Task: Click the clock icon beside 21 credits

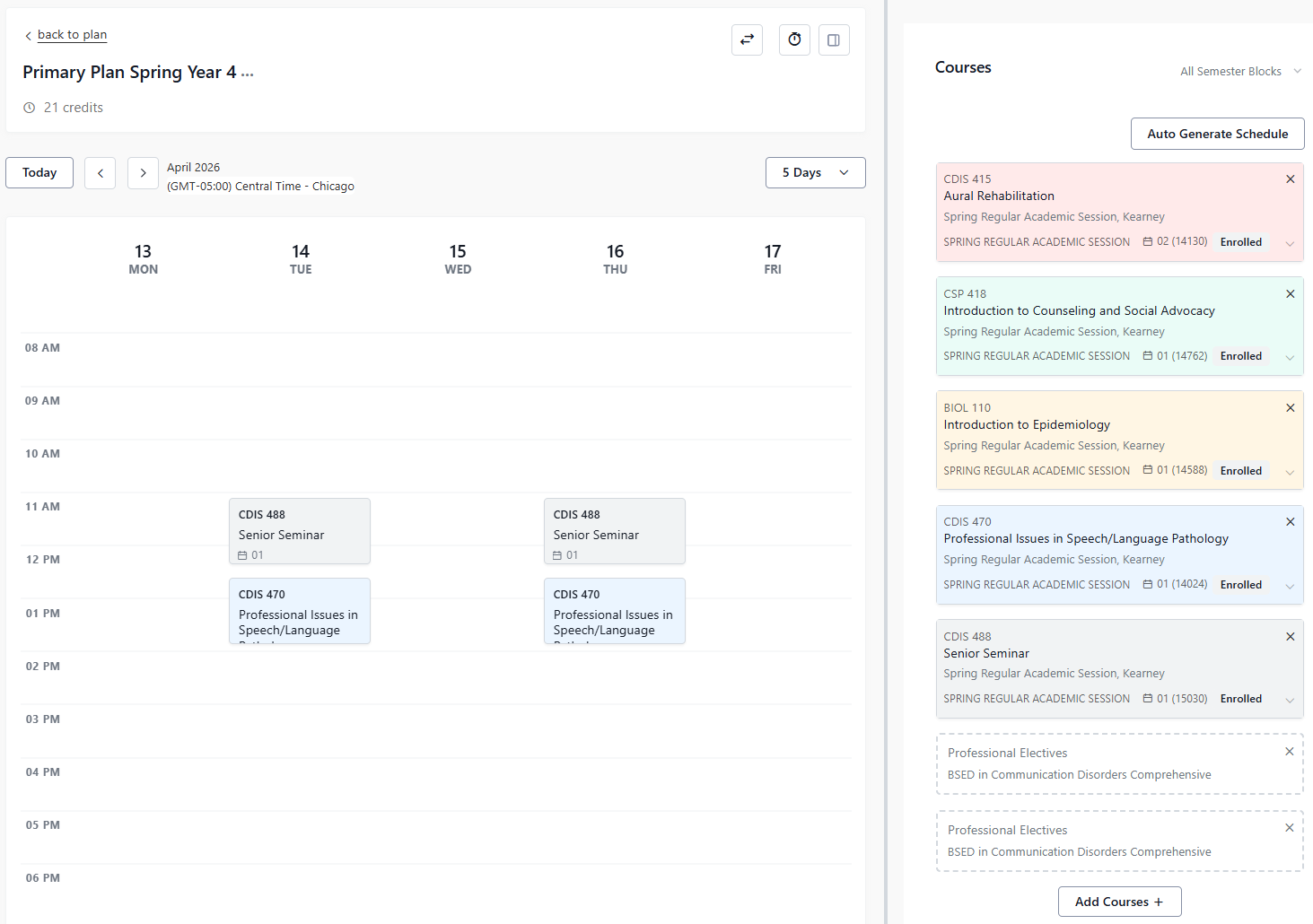Action: point(29,108)
